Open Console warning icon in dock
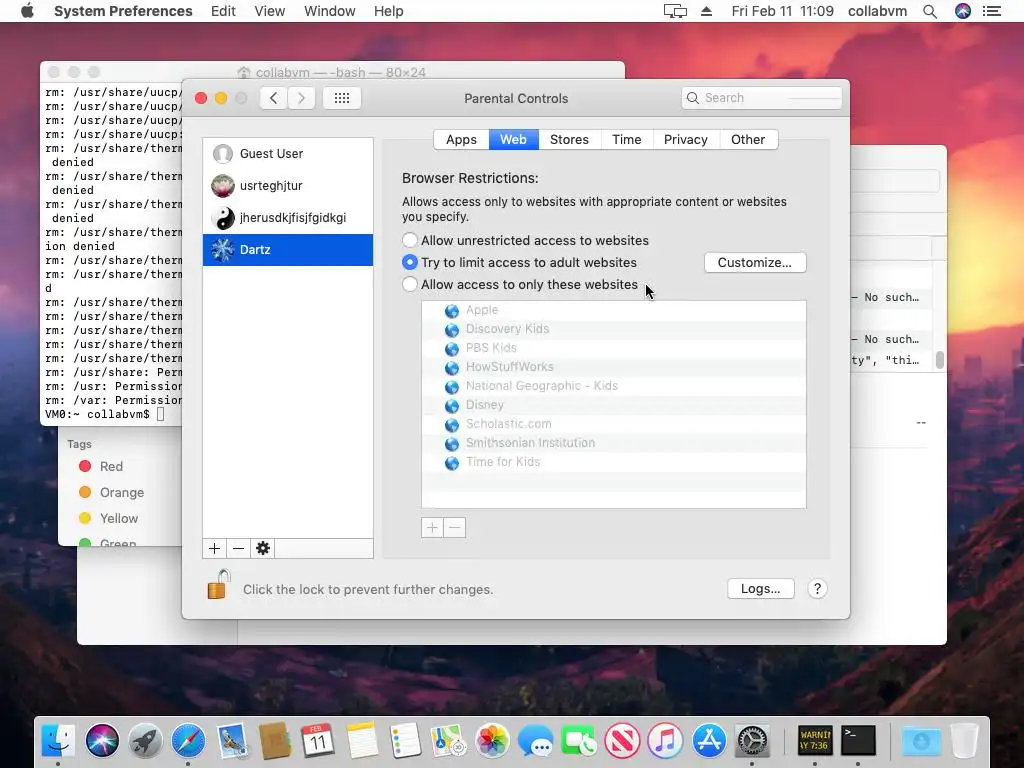This screenshot has width=1024, height=768. (815, 741)
